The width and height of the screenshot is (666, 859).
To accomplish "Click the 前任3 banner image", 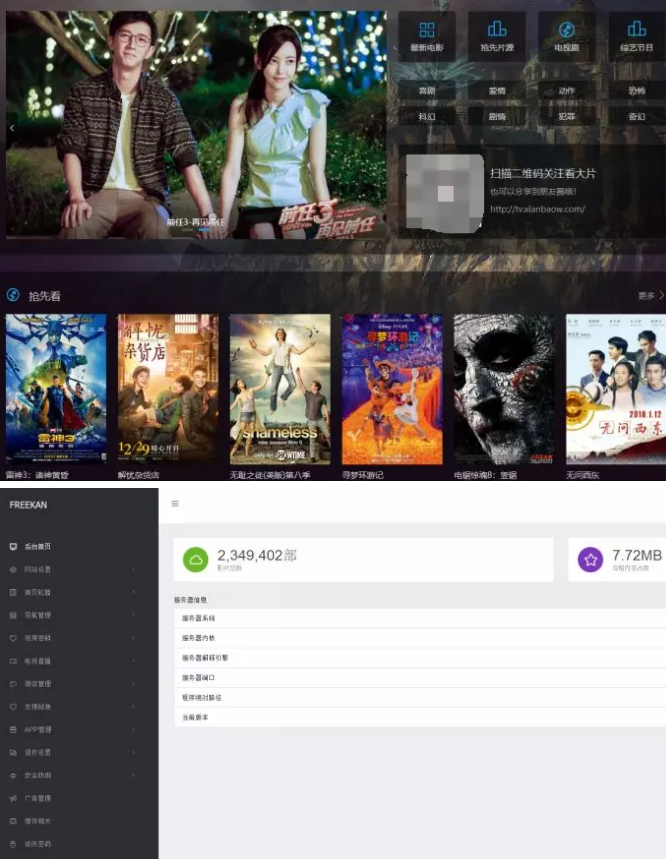I will [196, 124].
